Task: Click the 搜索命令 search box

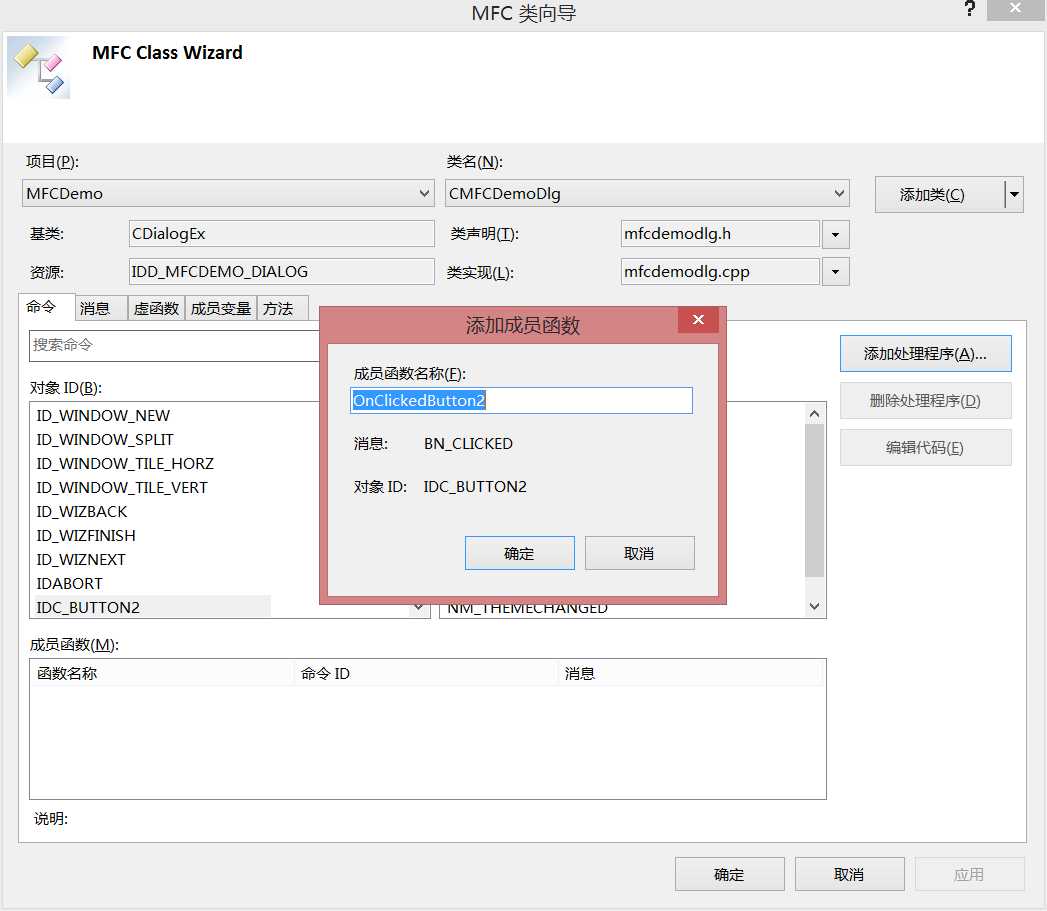Action: coord(175,345)
